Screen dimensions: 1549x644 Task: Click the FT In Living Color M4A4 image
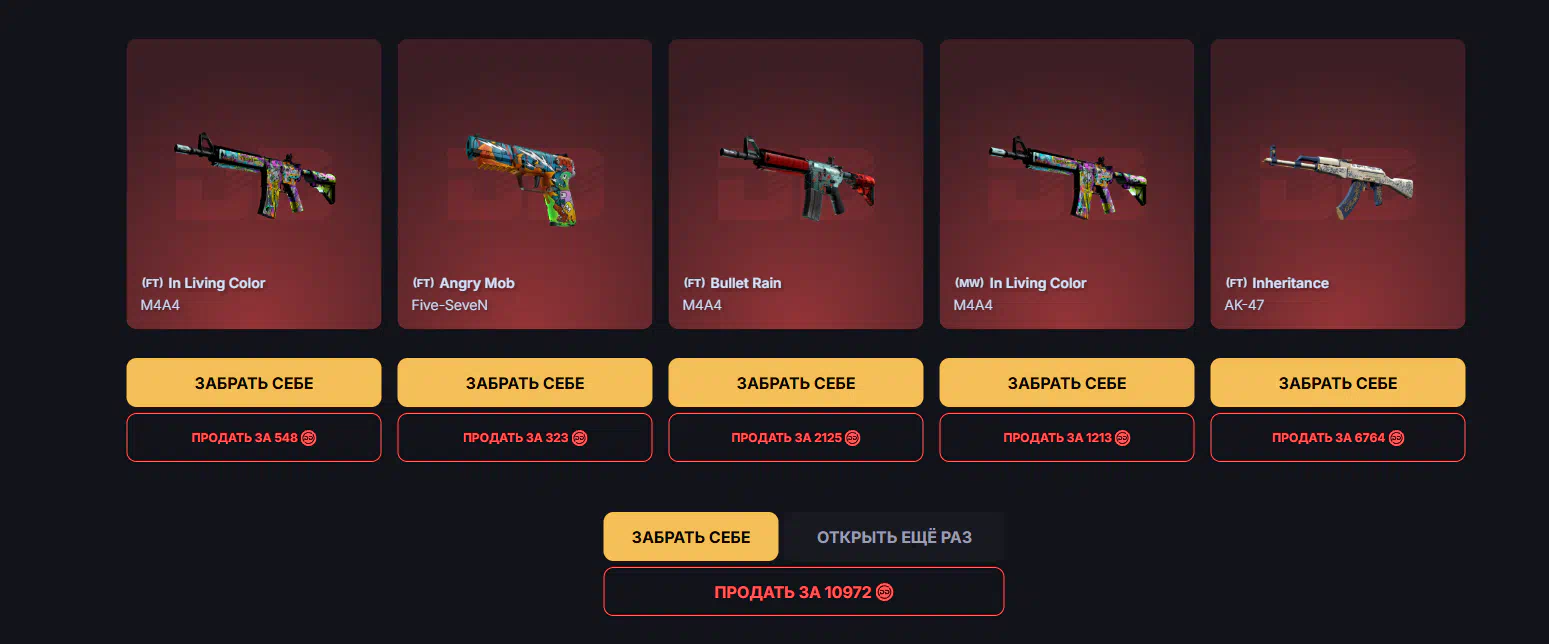click(x=254, y=172)
